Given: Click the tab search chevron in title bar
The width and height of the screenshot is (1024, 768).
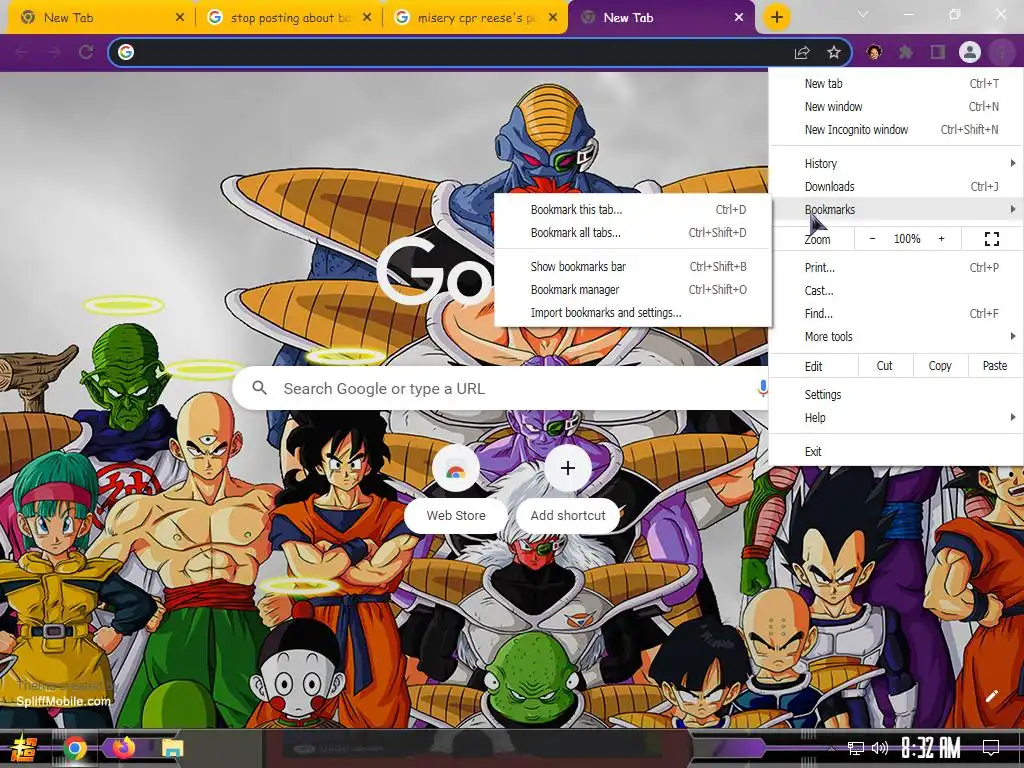Looking at the screenshot, I should click(863, 14).
